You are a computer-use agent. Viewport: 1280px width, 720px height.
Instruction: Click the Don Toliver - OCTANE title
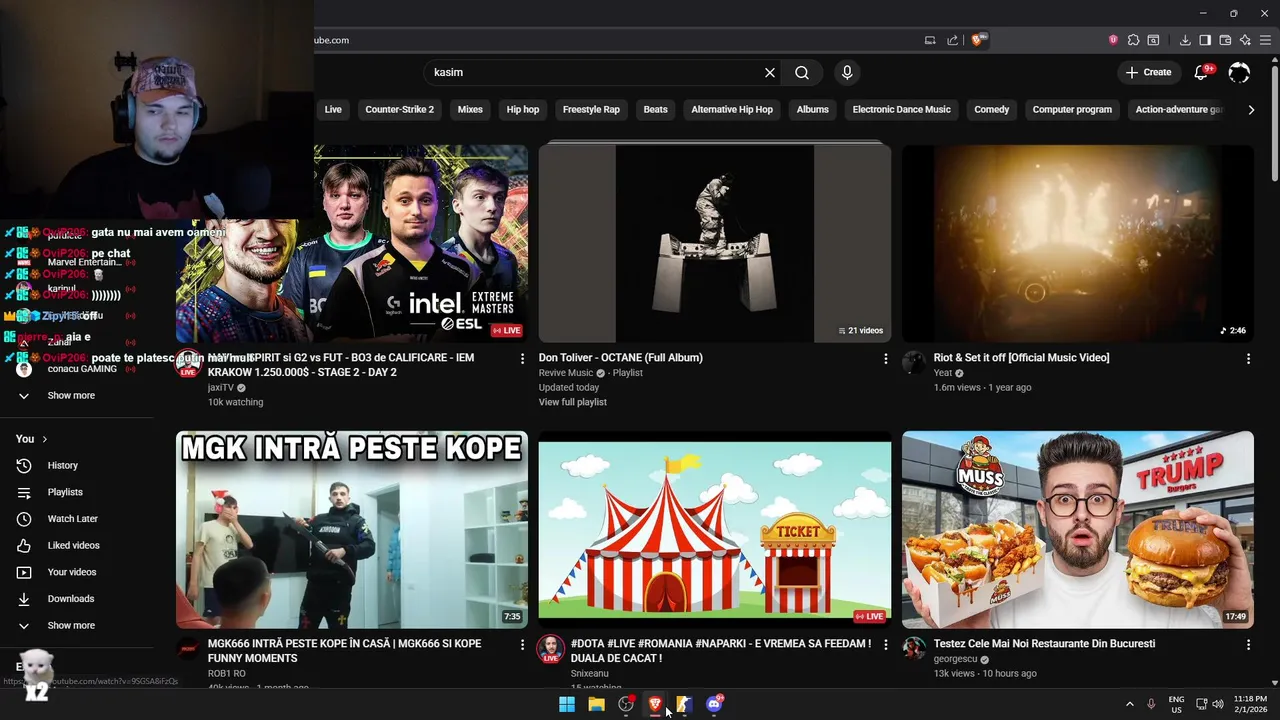[x=621, y=358]
